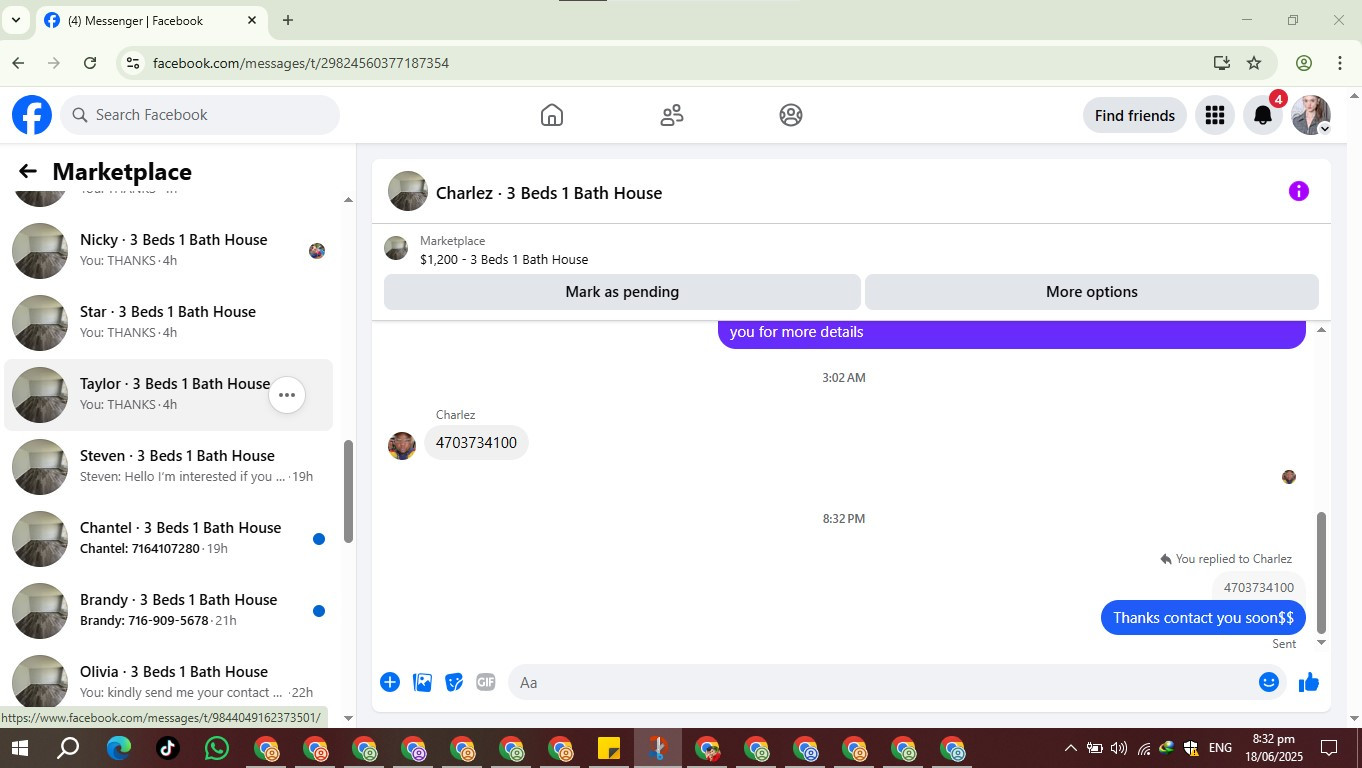
Task: Open conversation information for Charlez chat
Action: coord(1299,191)
